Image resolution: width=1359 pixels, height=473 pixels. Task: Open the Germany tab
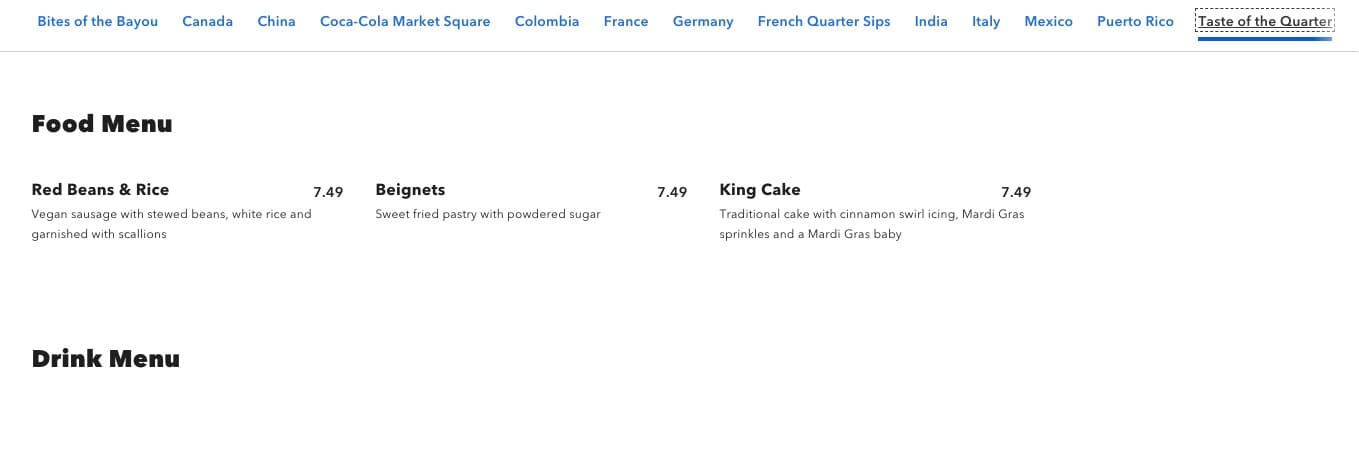click(x=703, y=21)
